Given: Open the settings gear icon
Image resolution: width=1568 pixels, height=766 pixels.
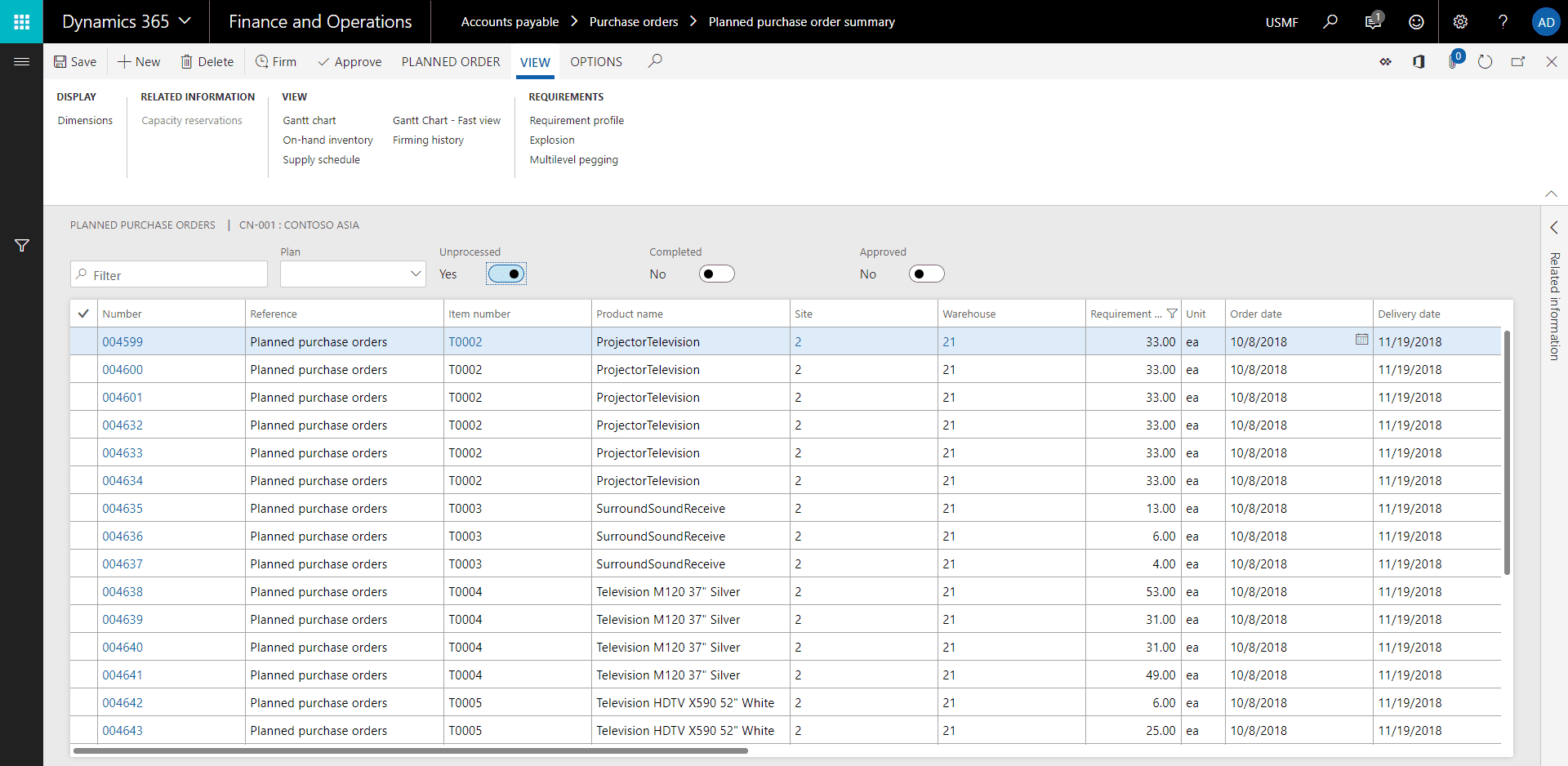Looking at the screenshot, I should click(x=1460, y=22).
